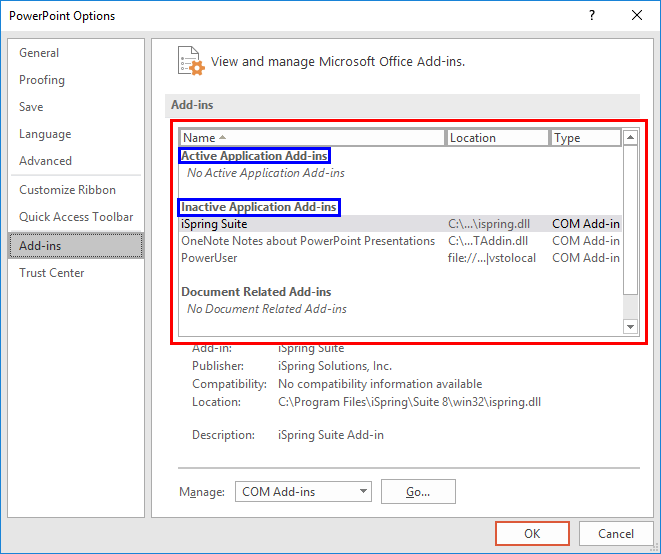This screenshot has height=554, width=661.
Task: Click the PowerUser row COM Add-in type cell
Action: [586, 258]
